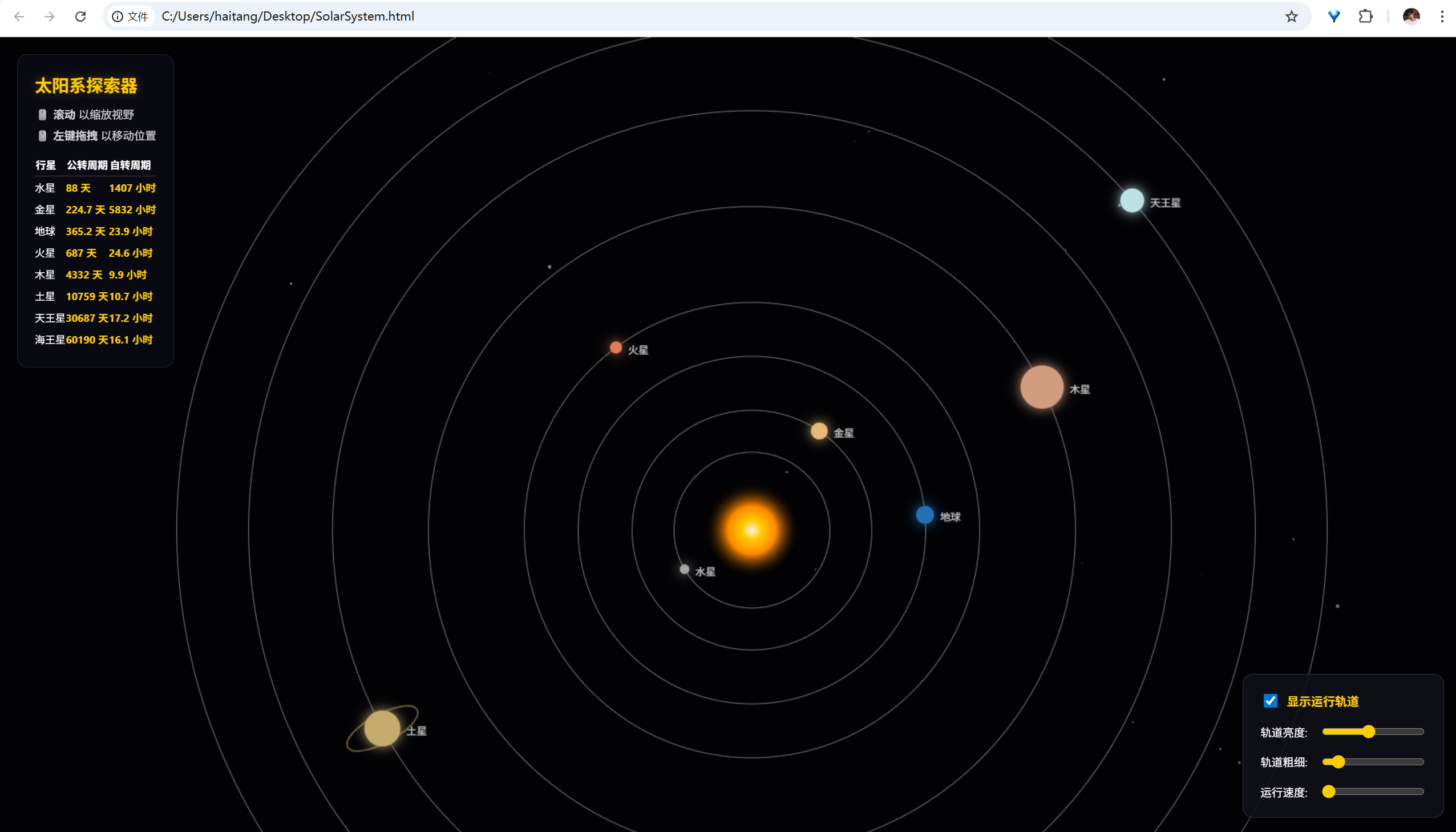Image resolution: width=1456 pixels, height=832 pixels.
Task: Open the browser extensions puzzle icon
Action: (x=1365, y=17)
